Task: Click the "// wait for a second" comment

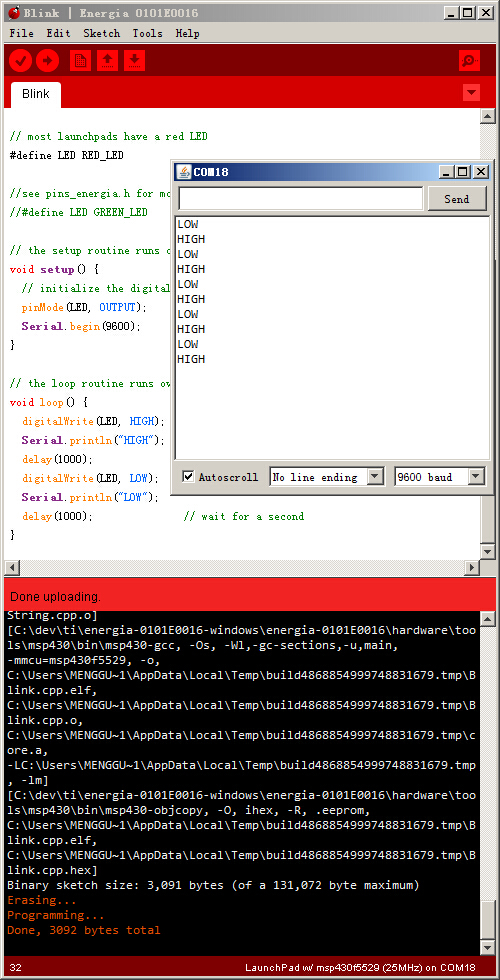Action: tap(244, 516)
